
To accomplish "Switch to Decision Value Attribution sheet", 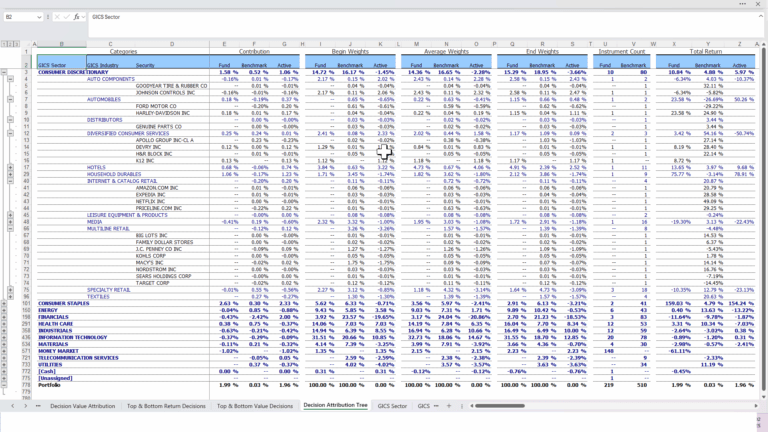I will [x=82, y=406].
